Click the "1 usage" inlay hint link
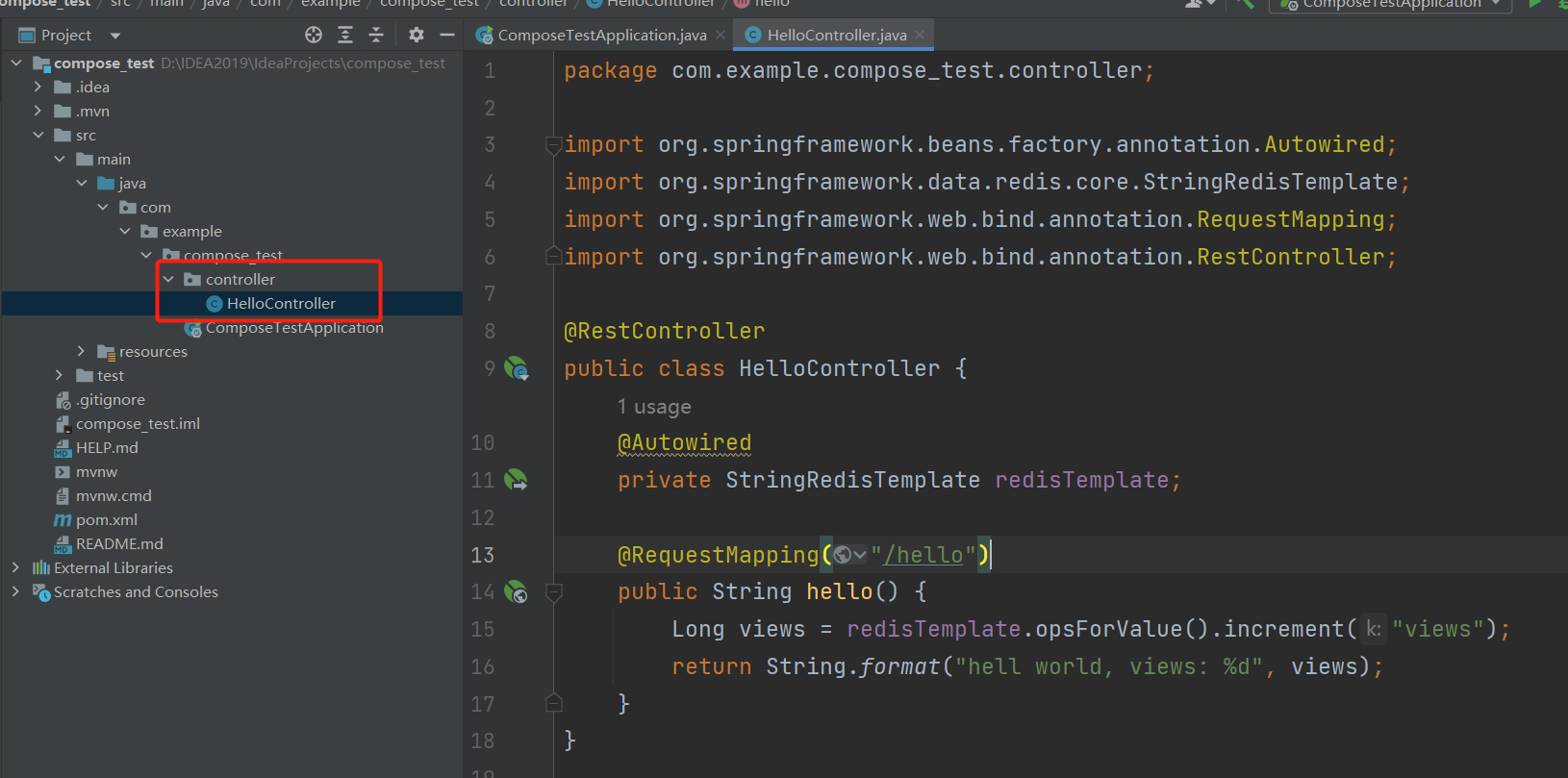The height and width of the screenshot is (778, 1568). coord(654,407)
